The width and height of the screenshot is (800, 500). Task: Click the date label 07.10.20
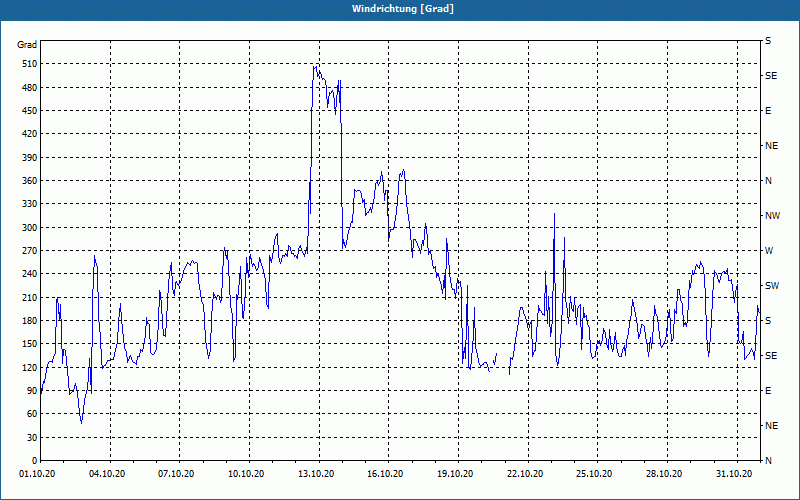pos(177,474)
